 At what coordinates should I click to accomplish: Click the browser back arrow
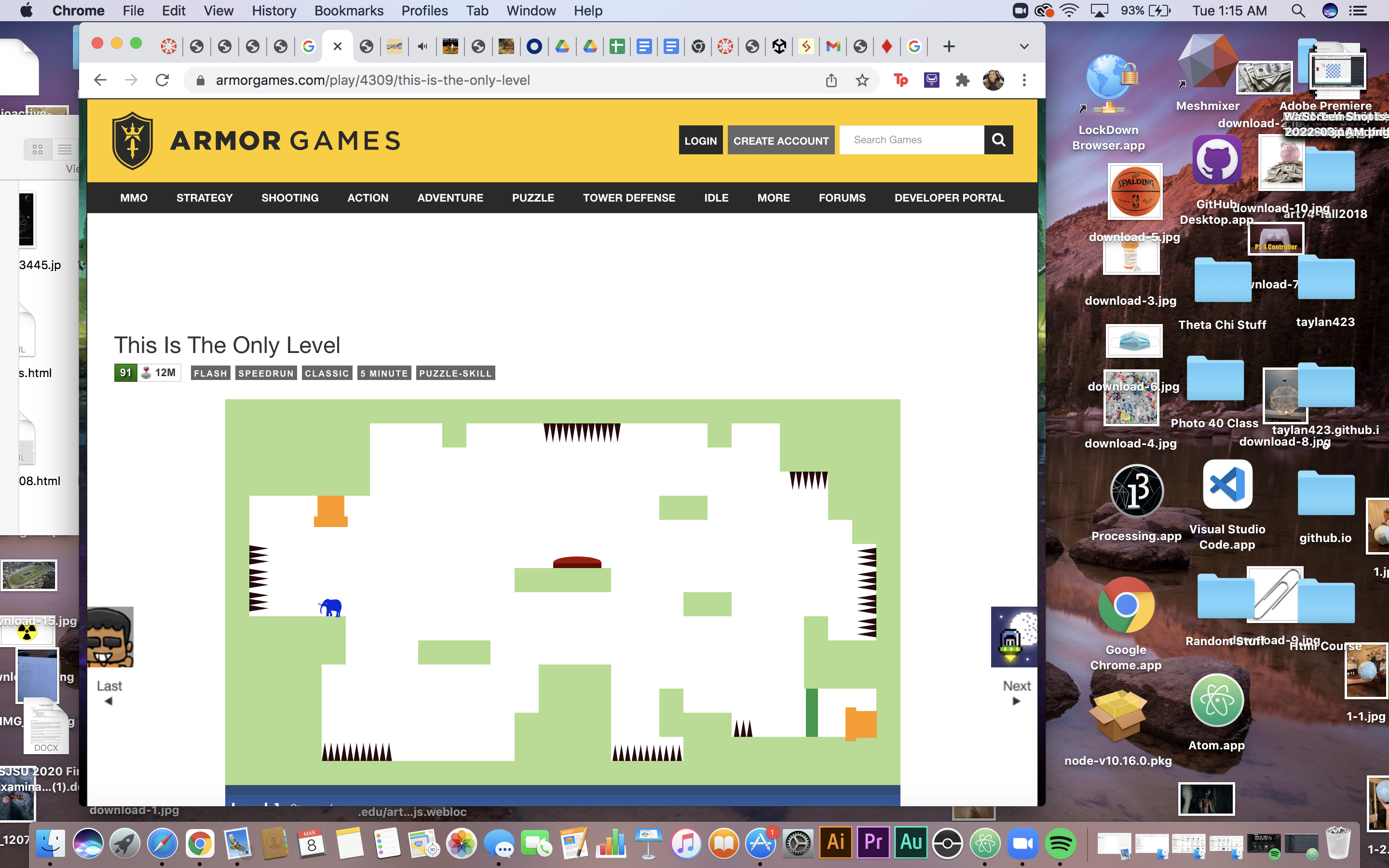coord(100,80)
